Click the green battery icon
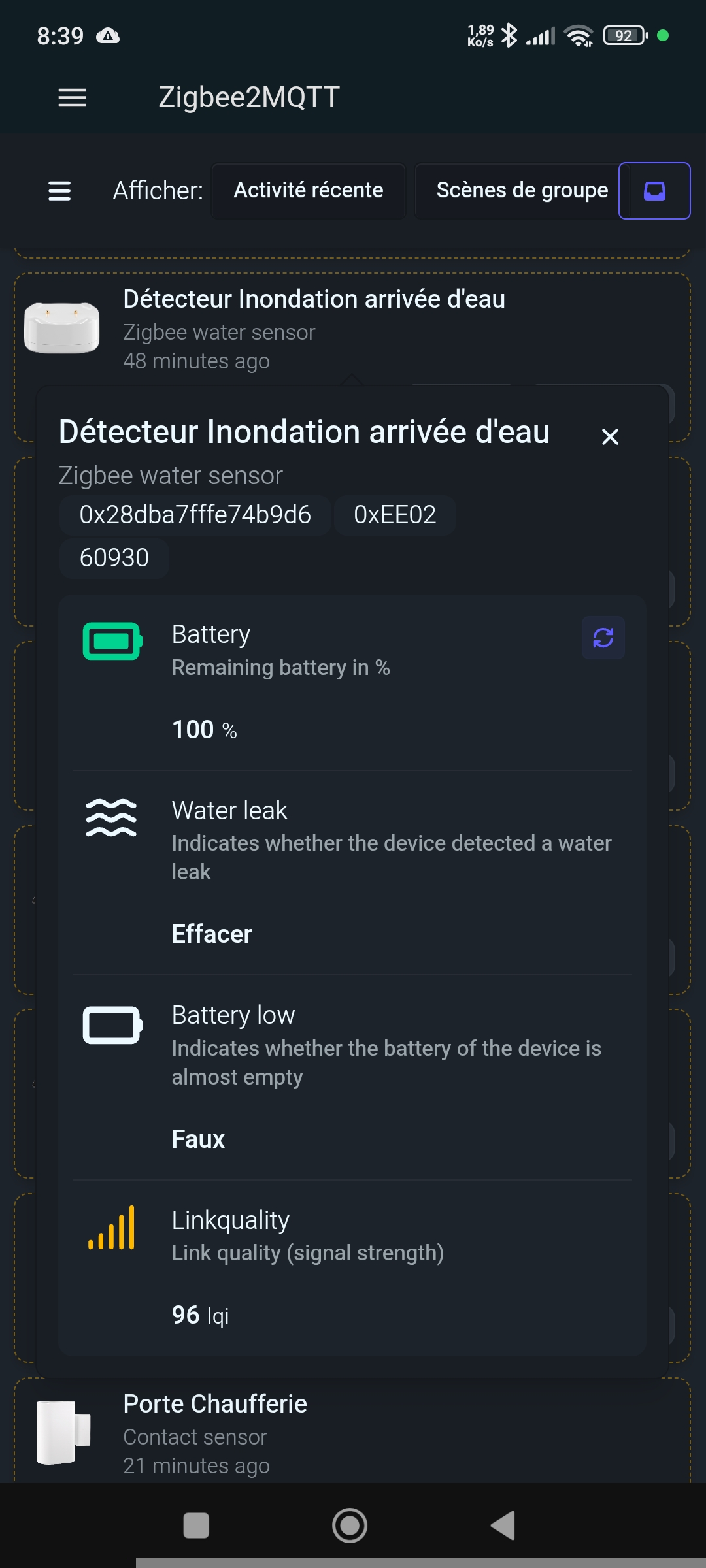706x1568 pixels. [x=112, y=642]
